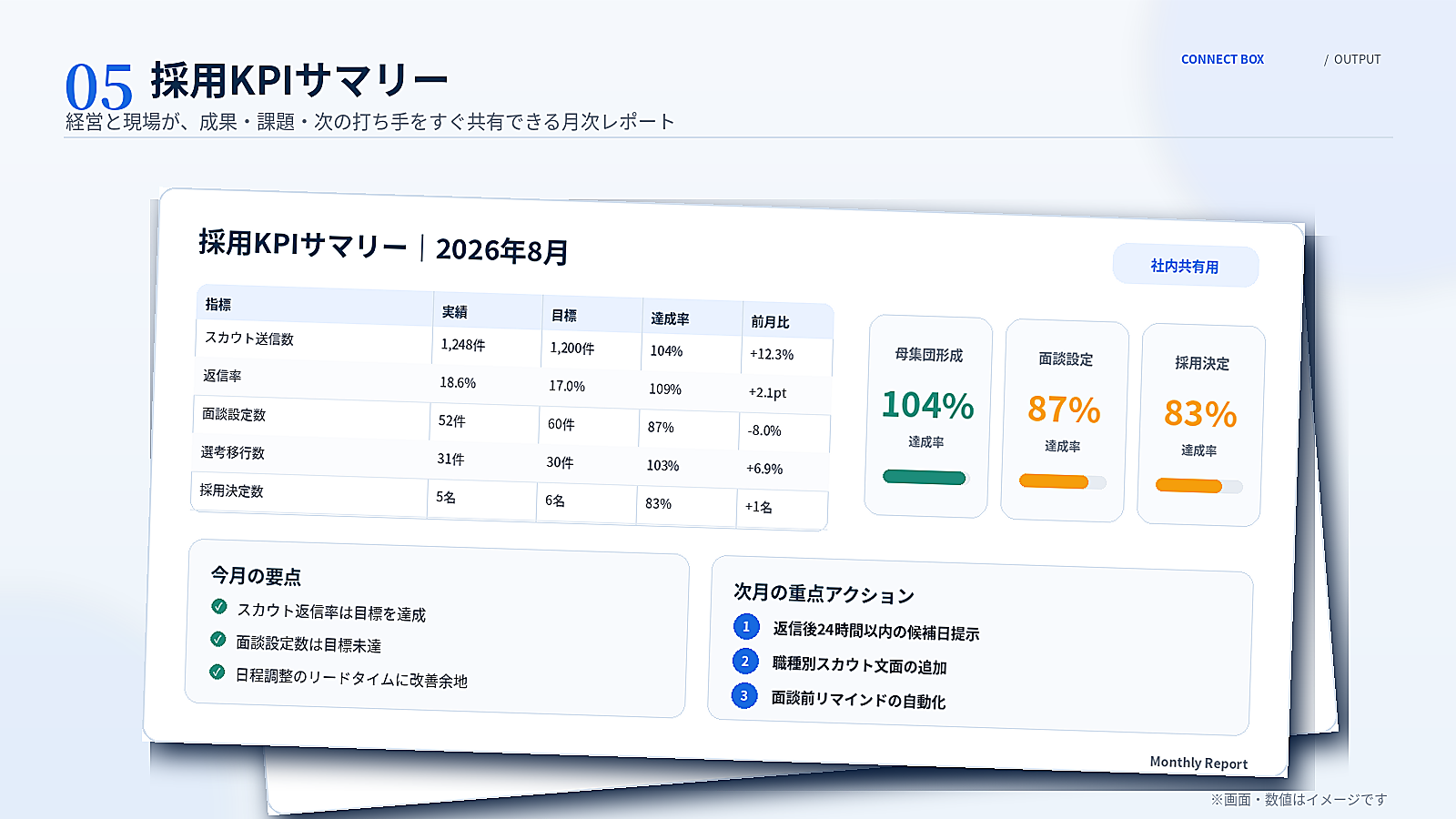Screen dimensions: 1456x819
Task: Click the 返信率 row label
Action: (x=222, y=376)
